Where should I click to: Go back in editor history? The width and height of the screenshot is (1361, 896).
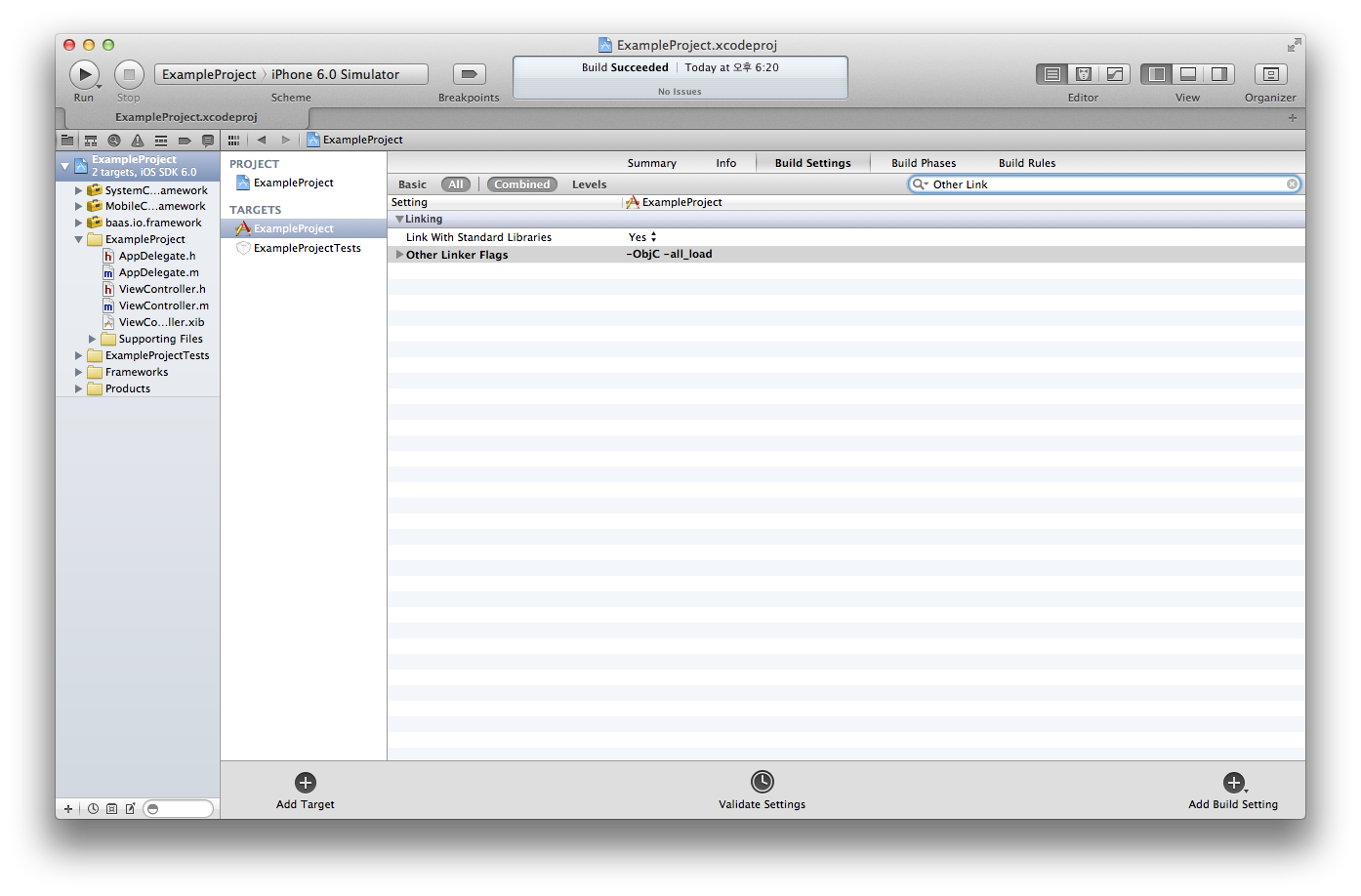(x=262, y=141)
